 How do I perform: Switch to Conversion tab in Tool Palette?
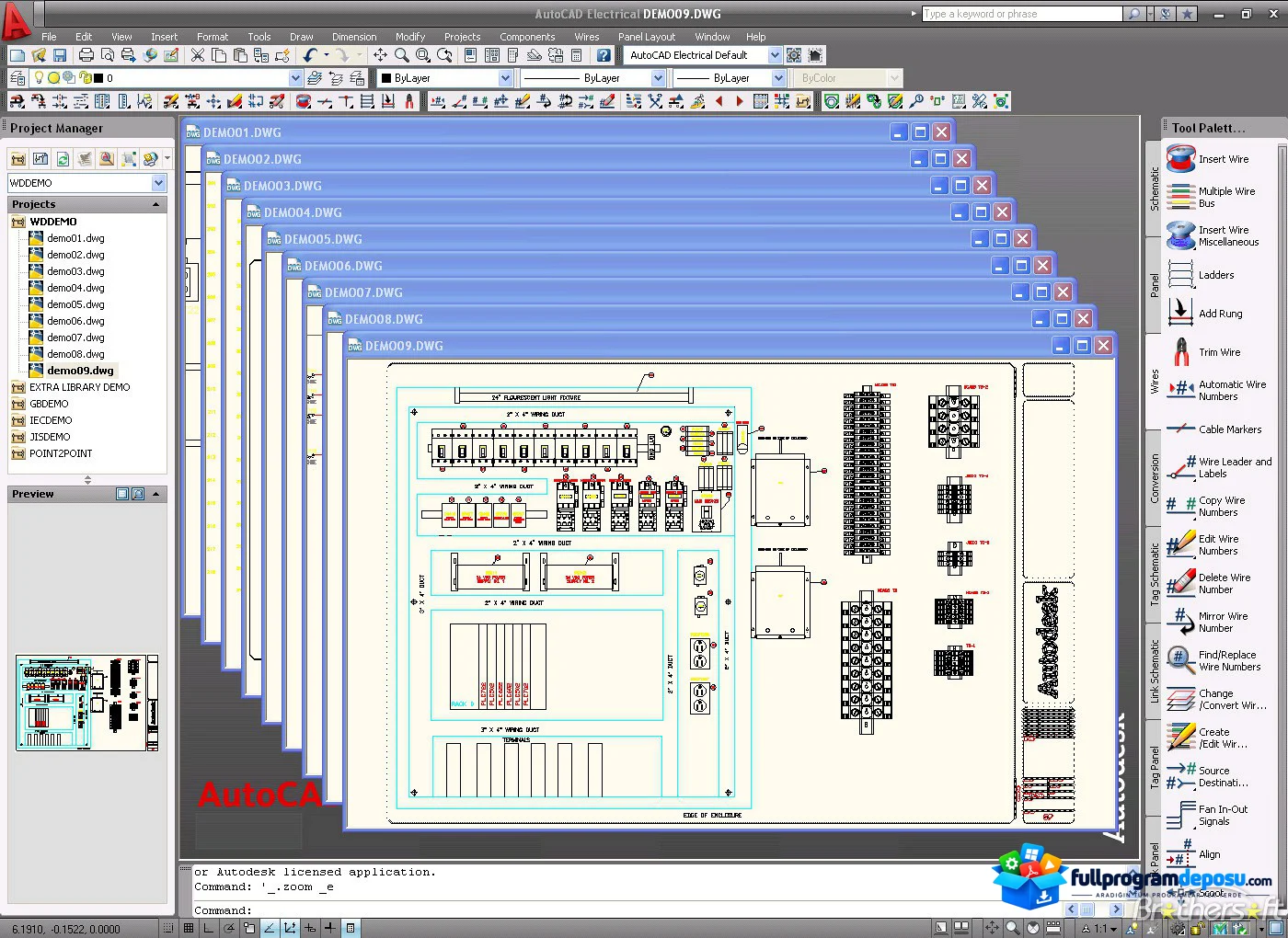pyautogui.click(x=1155, y=478)
